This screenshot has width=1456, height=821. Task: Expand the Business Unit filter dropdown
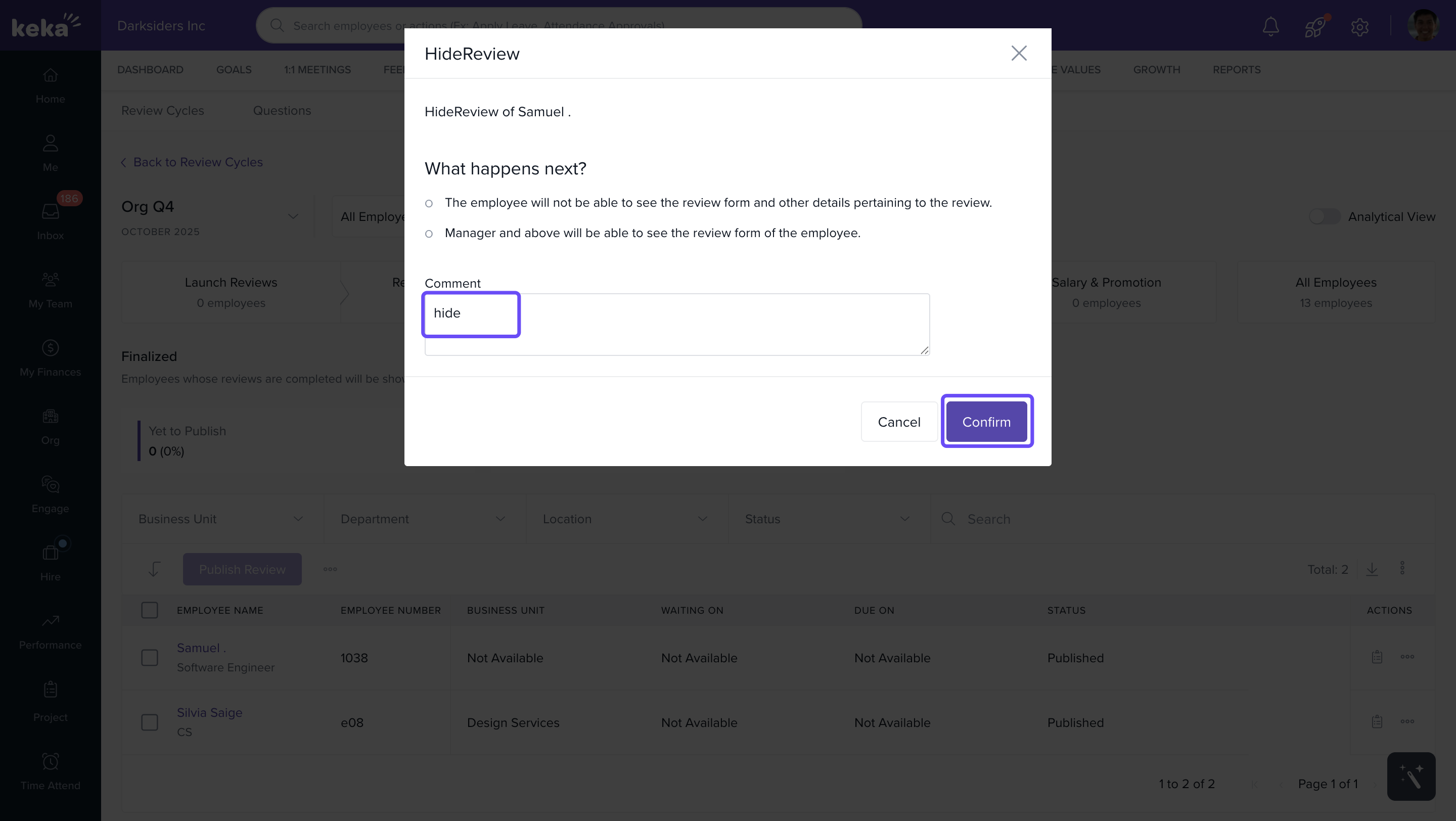pyautogui.click(x=221, y=519)
